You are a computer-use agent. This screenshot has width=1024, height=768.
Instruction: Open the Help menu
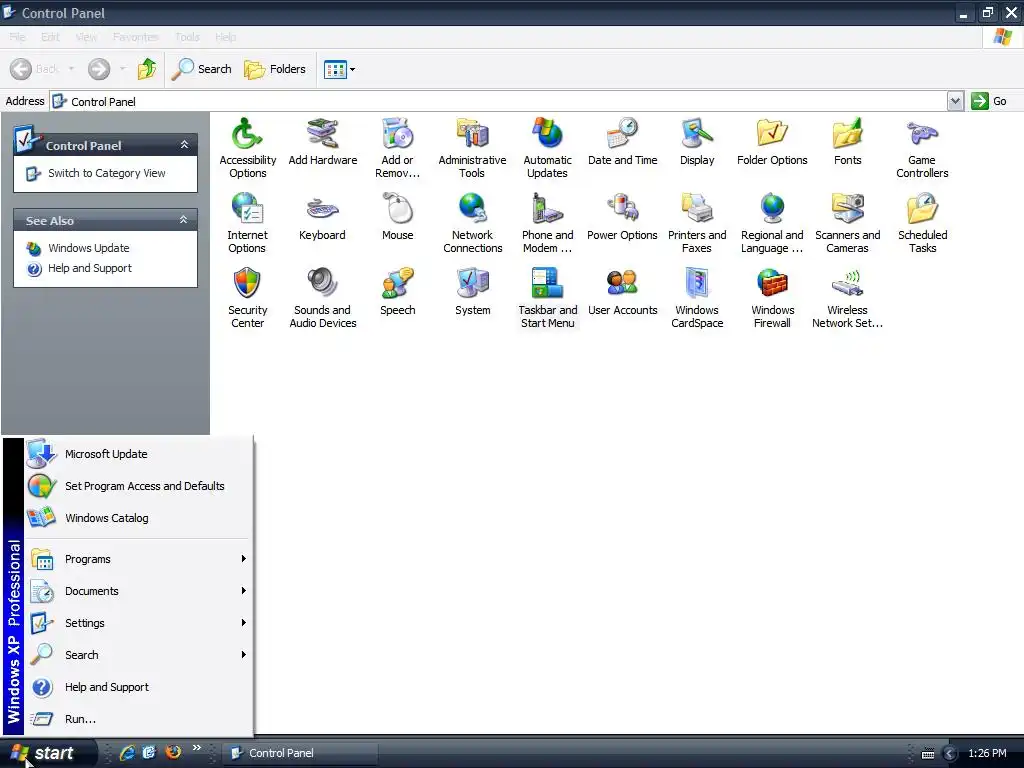point(225,37)
